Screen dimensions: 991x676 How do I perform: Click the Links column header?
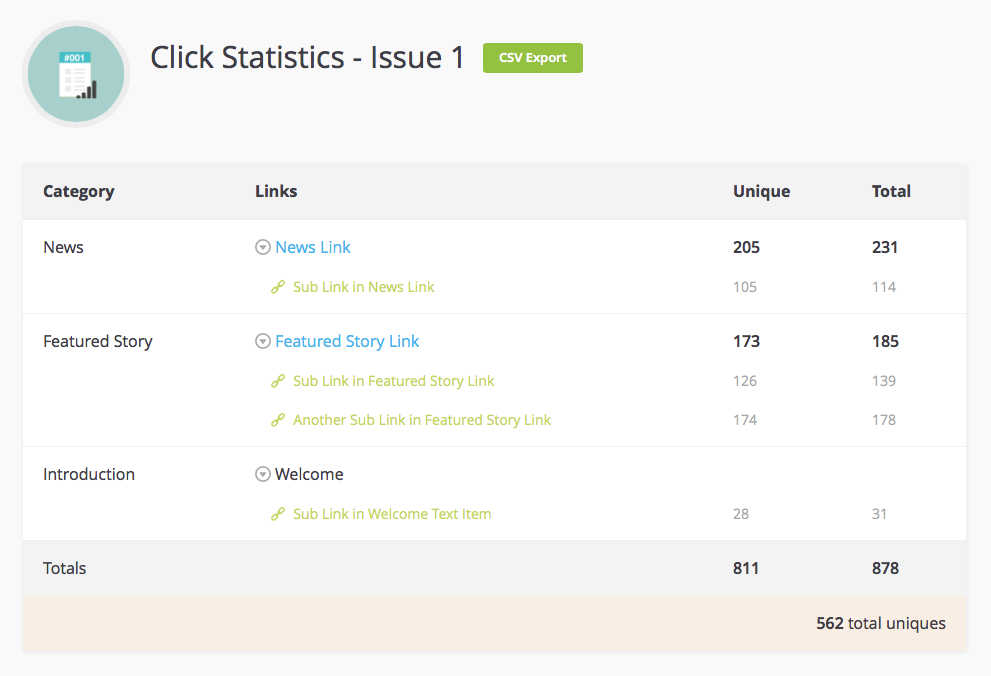[x=276, y=191]
